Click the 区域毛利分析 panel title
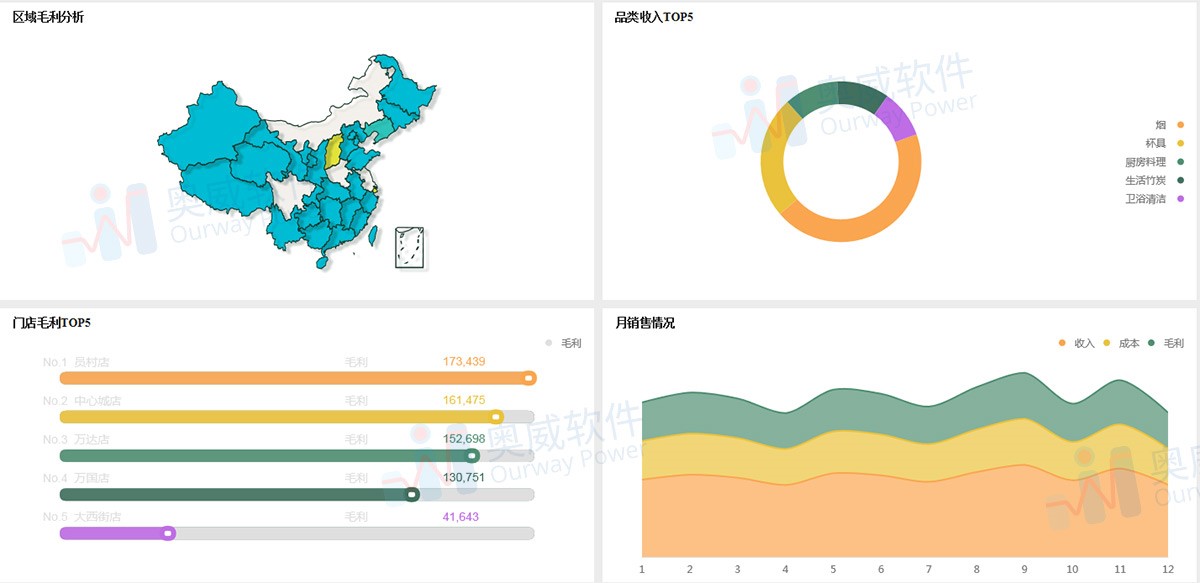This screenshot has width=1200, height=583. click(48, 17)
